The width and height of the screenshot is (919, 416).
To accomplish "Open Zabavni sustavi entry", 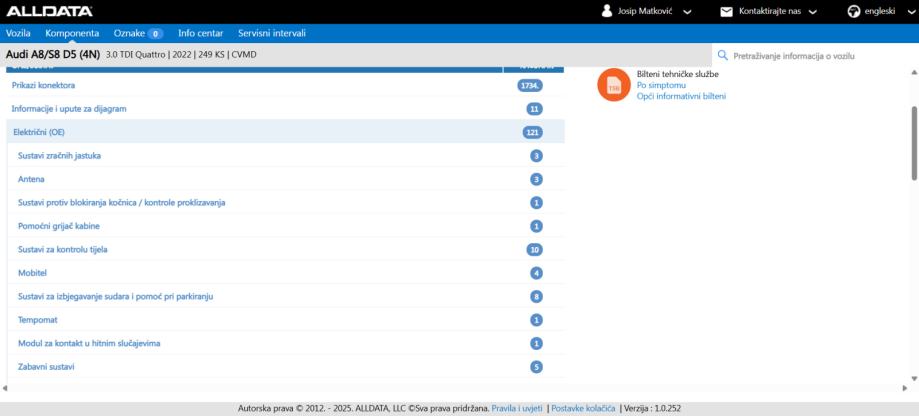I will [46, 367].
